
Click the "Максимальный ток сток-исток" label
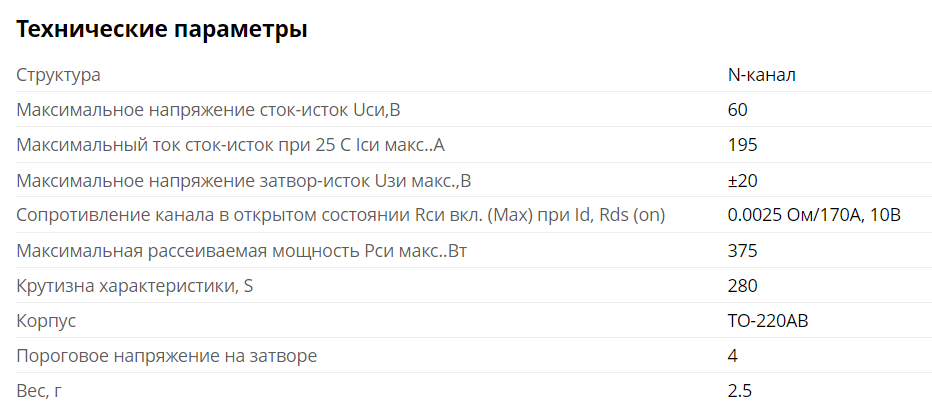click(x=230, y=145)
